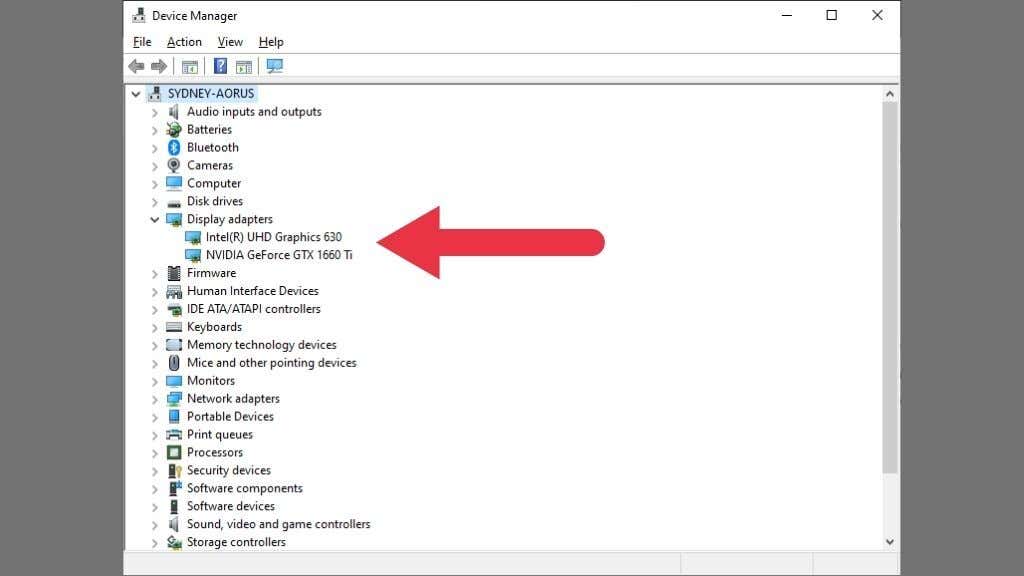Expand the Audio inputs and outputs category
1024x576 pixels.
(155, 112)
